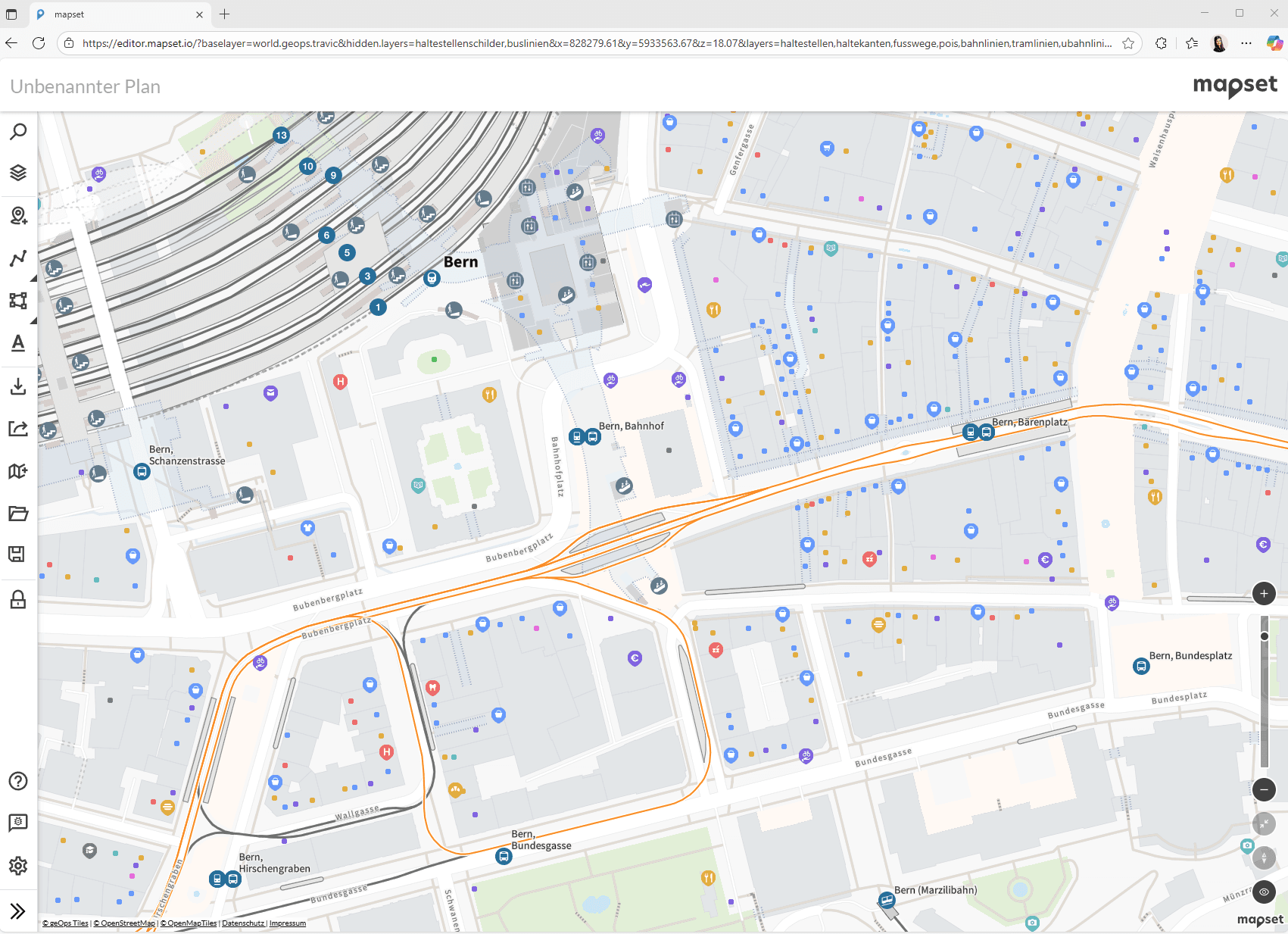
Task: Click the share/export plan icon
Action: 18,429
